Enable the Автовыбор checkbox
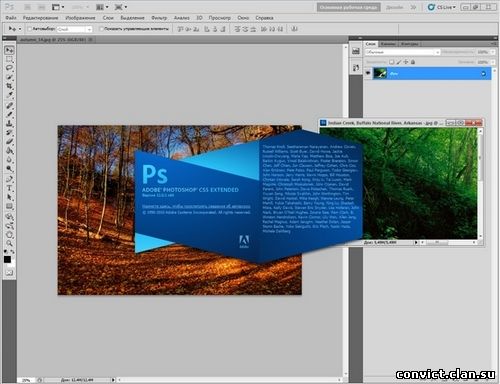Viewport: 500px width, 384px height. pyautogui.click(x=29, y=29)
